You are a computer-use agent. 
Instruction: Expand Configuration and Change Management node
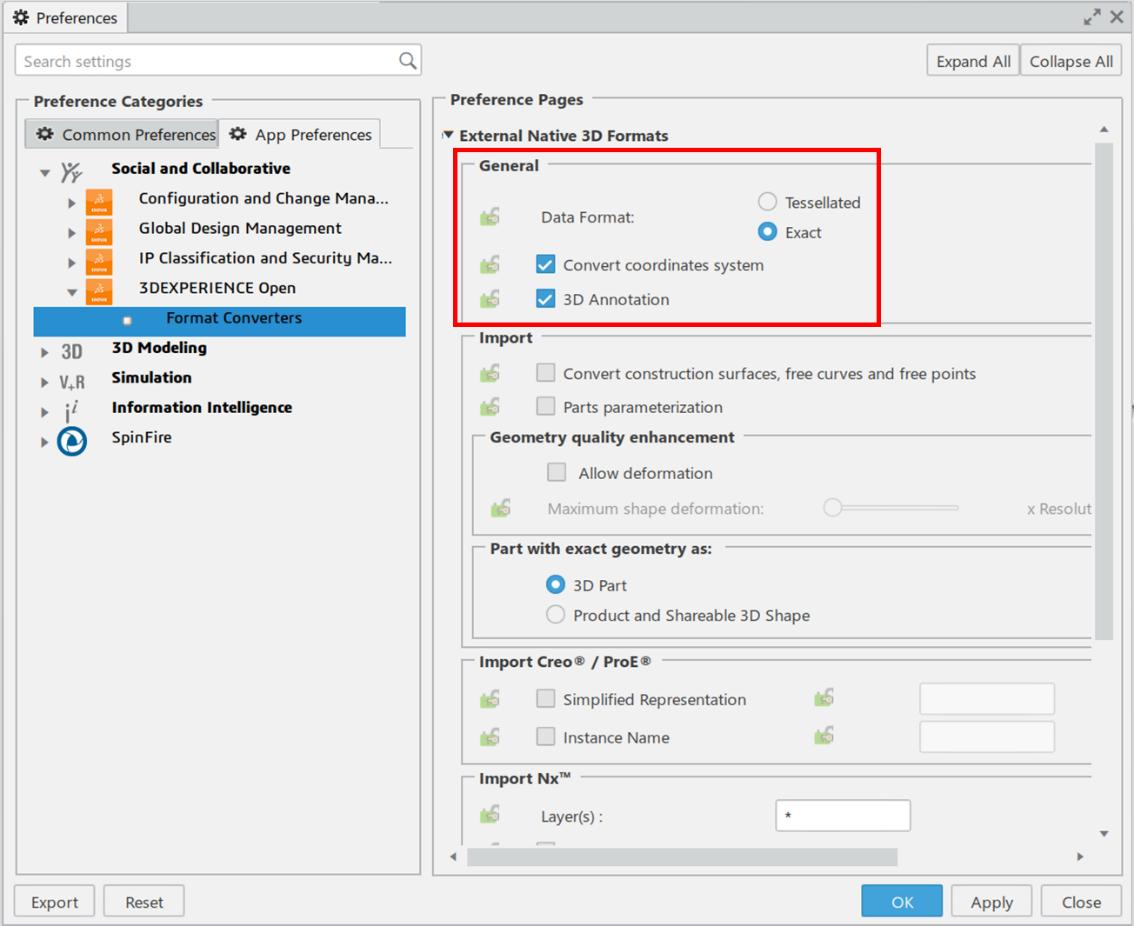point(72,203)
